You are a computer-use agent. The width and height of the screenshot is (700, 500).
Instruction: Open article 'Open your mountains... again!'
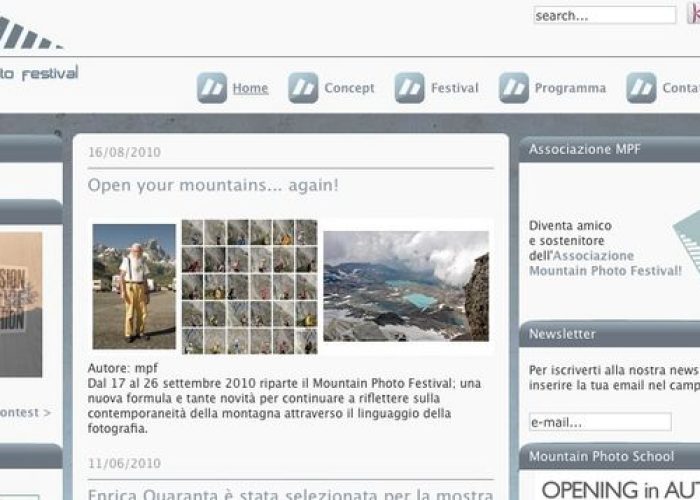click(213, 185)
